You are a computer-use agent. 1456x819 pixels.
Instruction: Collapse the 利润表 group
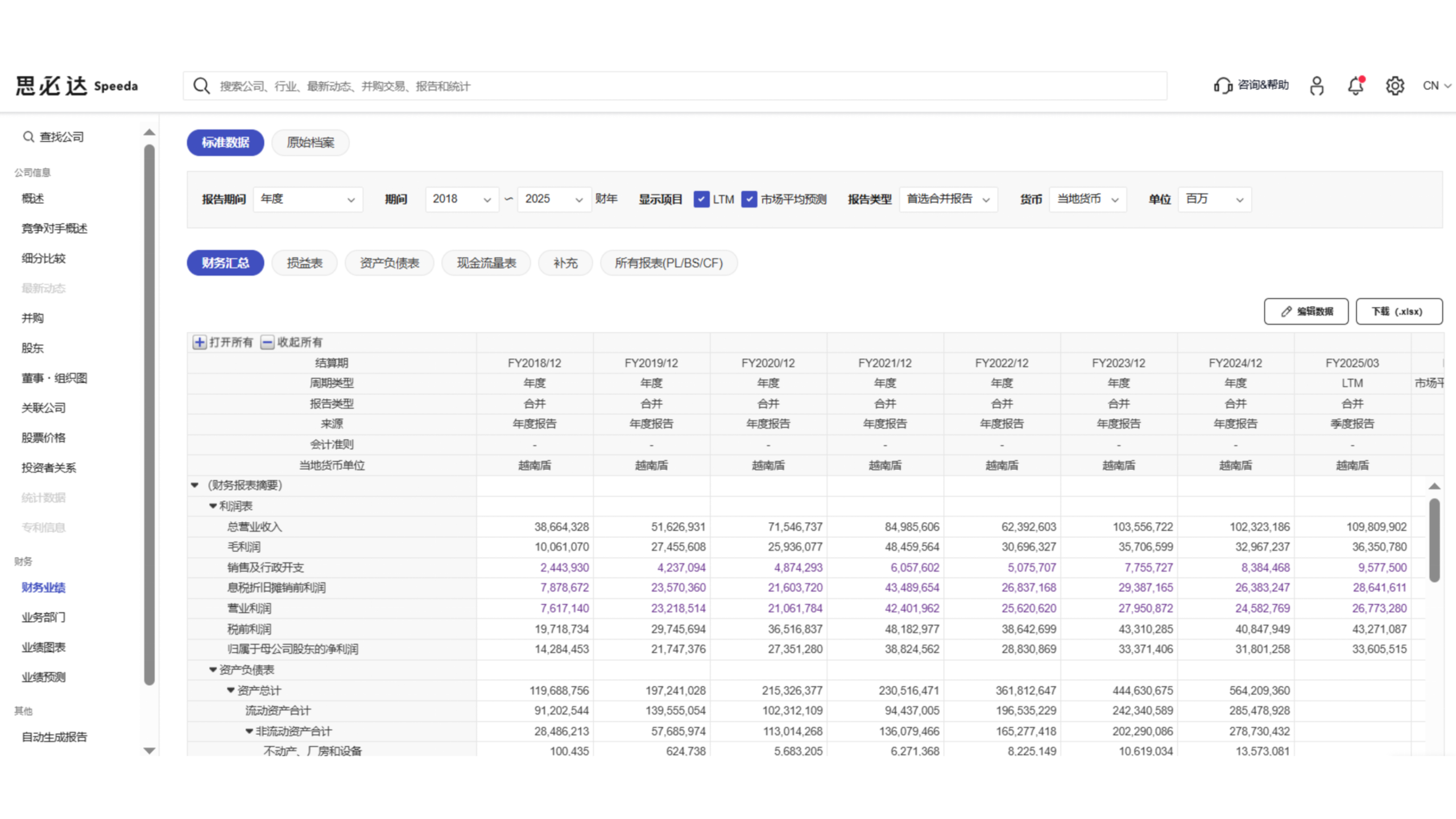[213, 506]
